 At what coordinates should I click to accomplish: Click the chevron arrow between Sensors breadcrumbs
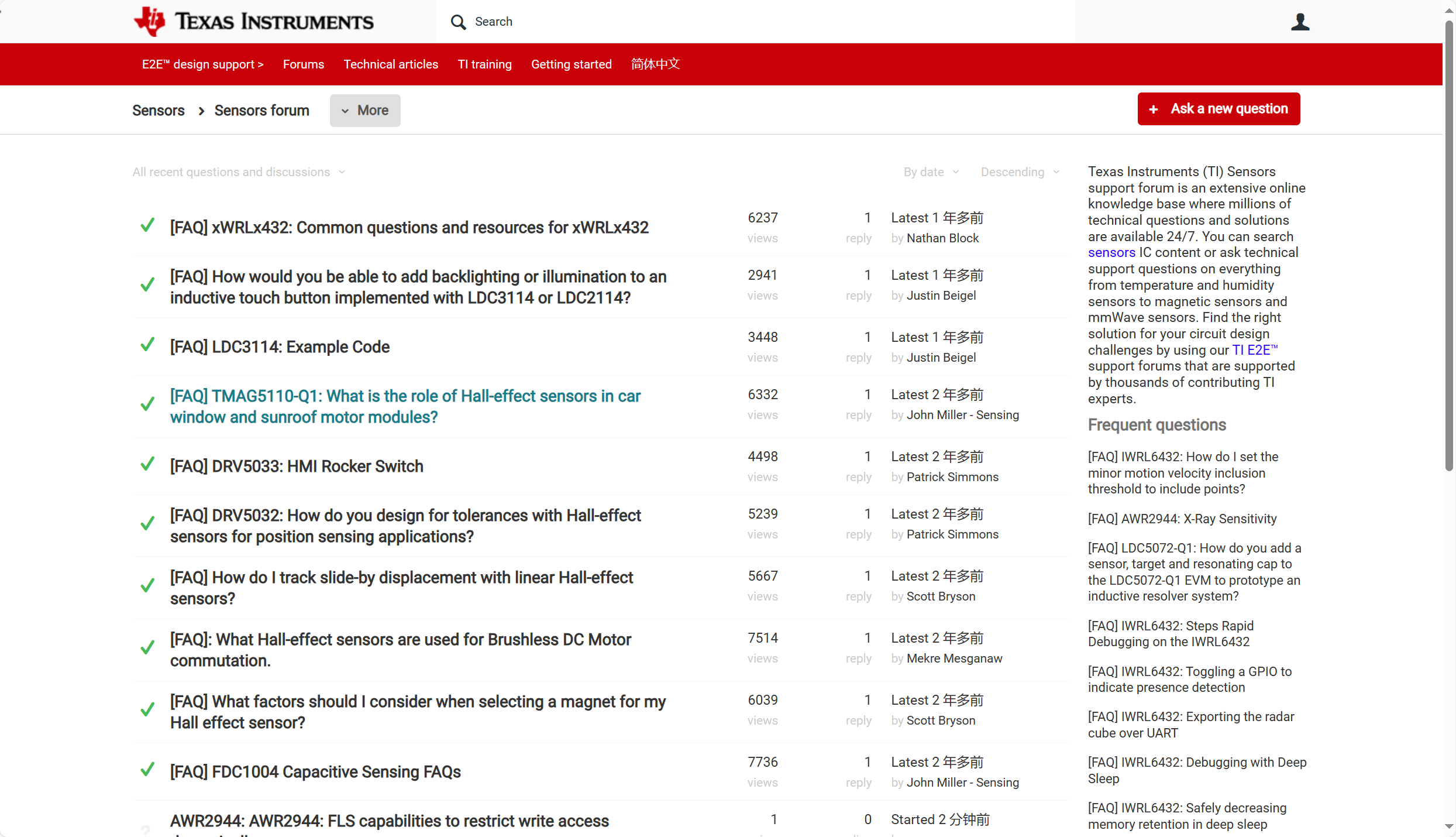pyautogui.click(x=201, y=111)
